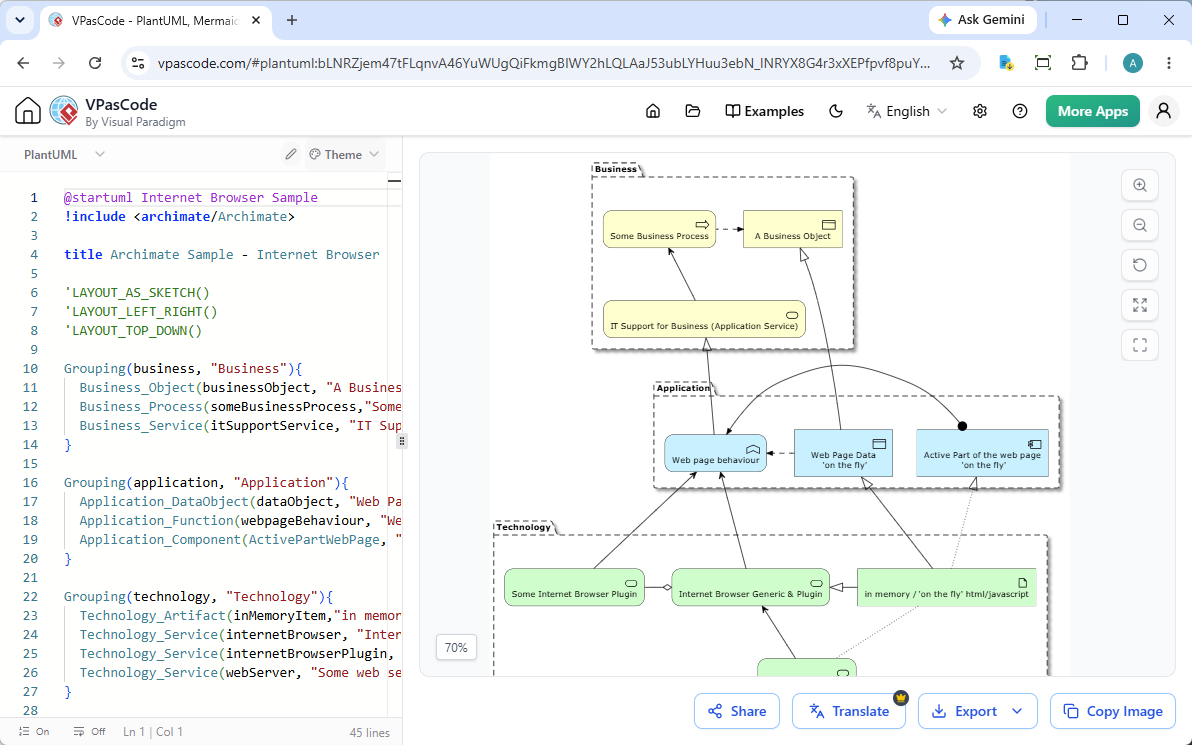Click 'Internet Browser Generic & Plugin' node
1192x745 pixels.
[750, 587]
